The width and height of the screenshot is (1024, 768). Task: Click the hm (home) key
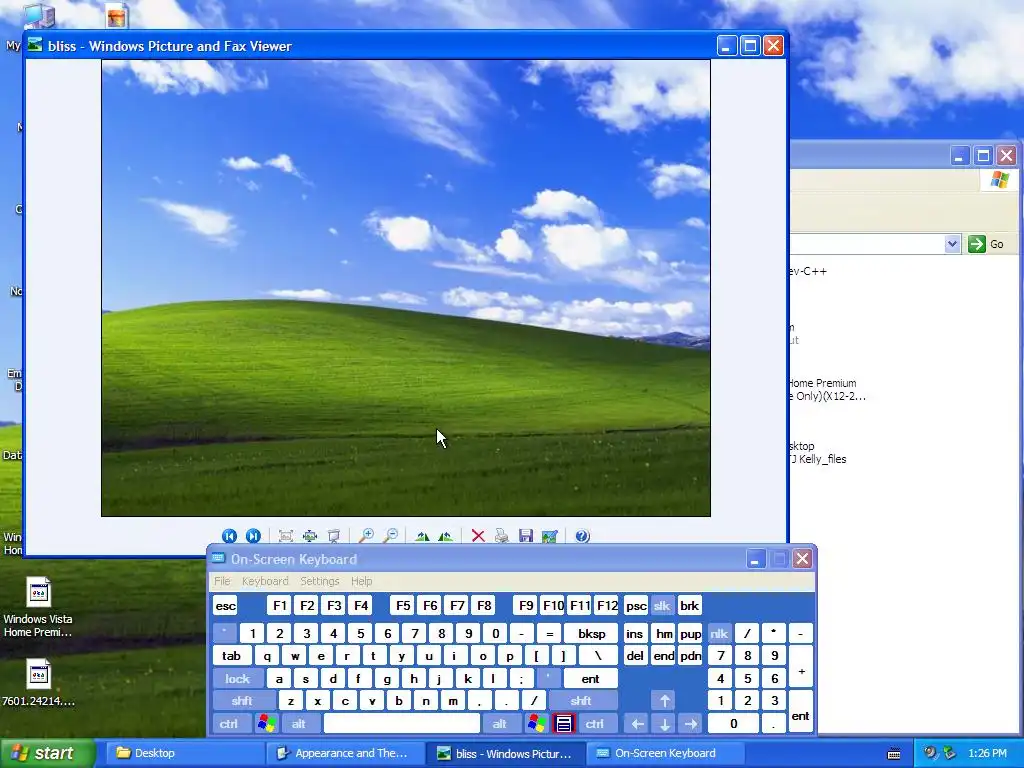(664, 633)
